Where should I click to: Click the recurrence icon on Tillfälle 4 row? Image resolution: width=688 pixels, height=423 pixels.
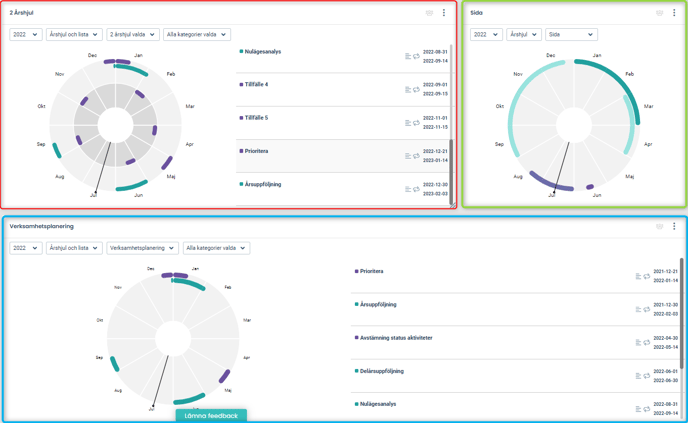[416, 90]
